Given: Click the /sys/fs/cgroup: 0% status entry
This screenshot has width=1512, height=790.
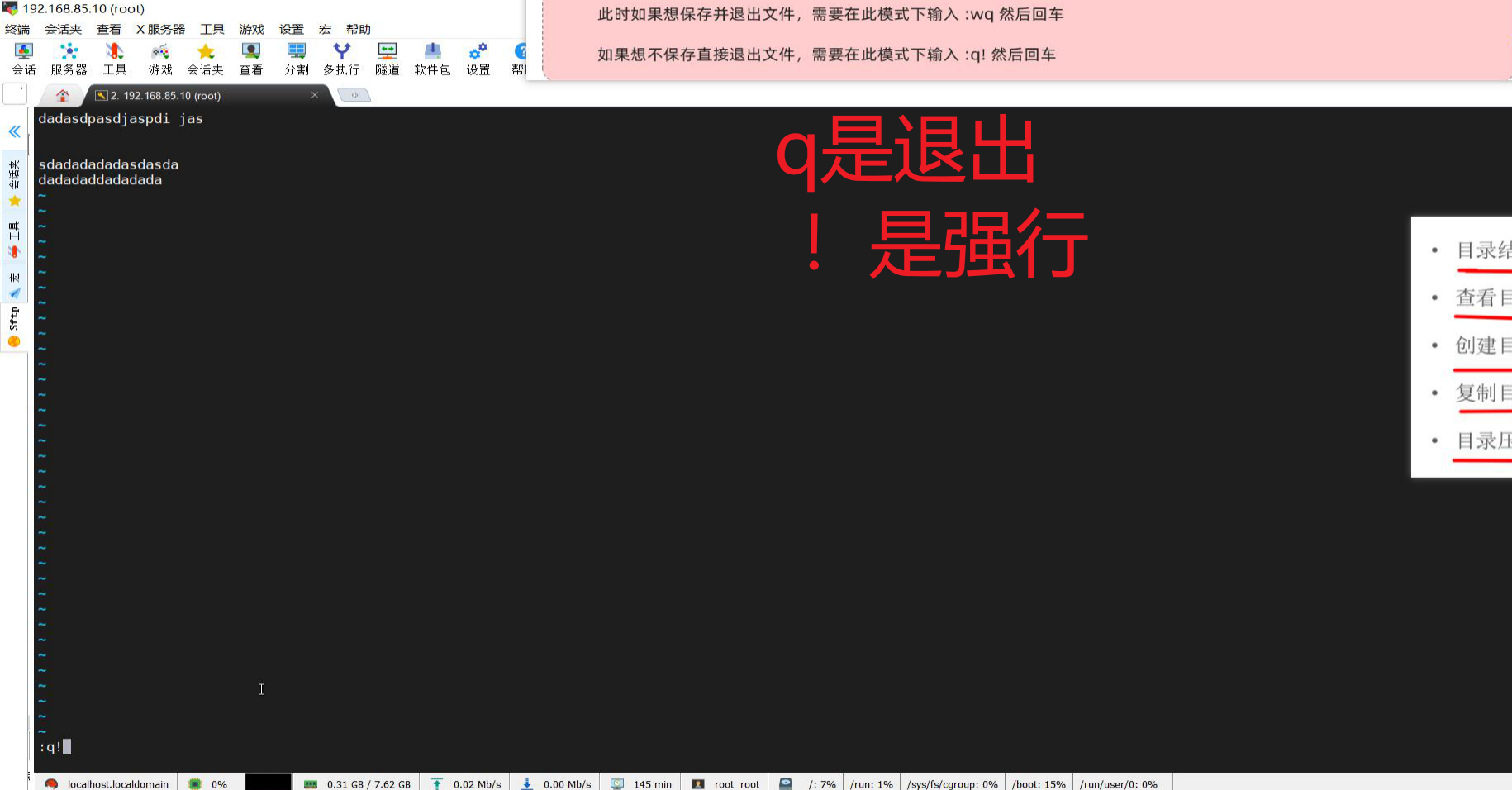Looking at the screenshot, I should pos(953,784).
